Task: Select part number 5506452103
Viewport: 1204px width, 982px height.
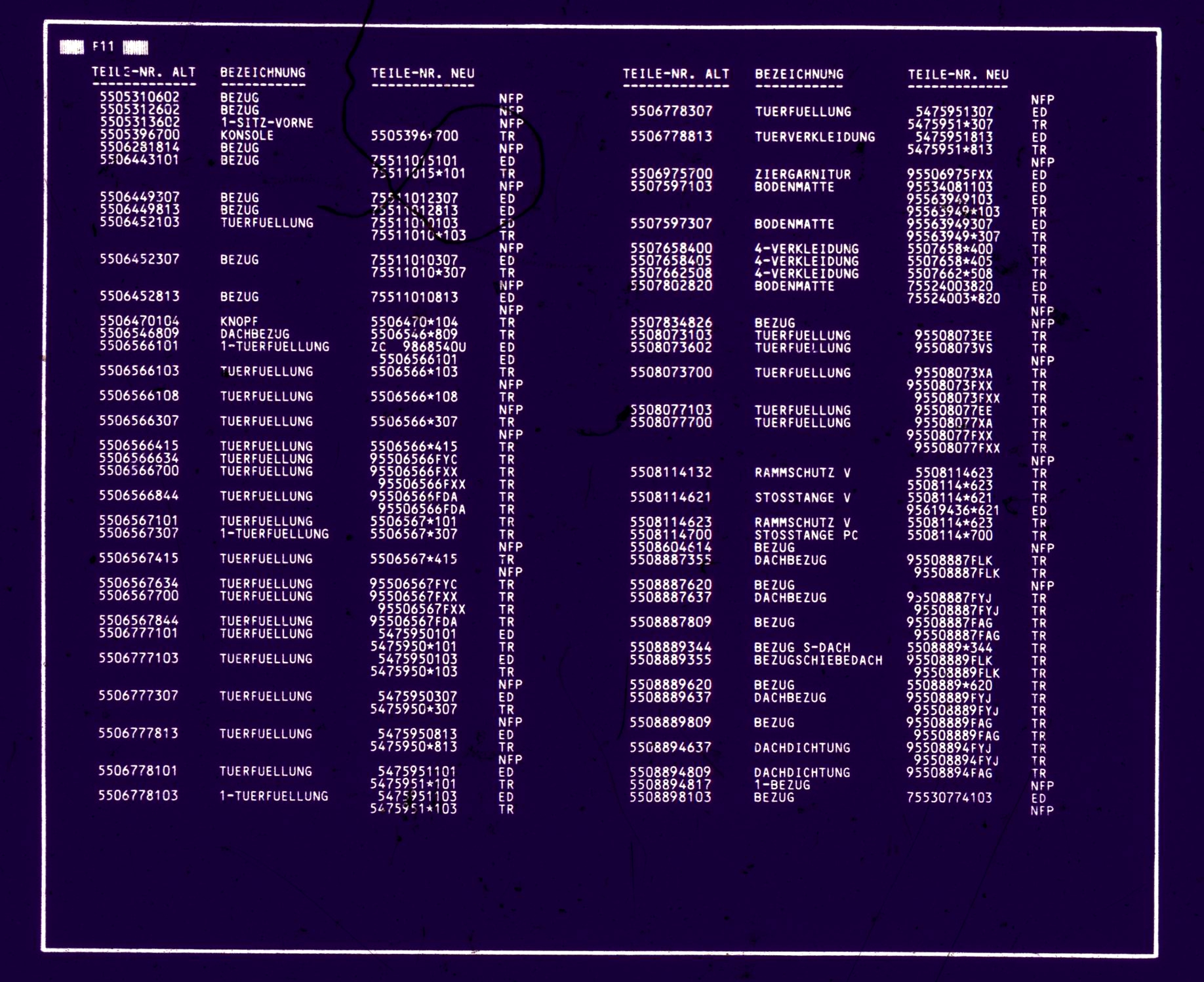Action: 140,222
